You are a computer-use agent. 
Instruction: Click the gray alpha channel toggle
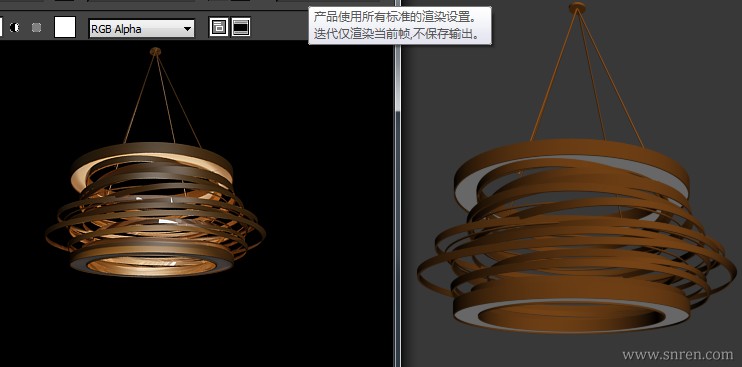pyautogui.click(x=36, y=27)
